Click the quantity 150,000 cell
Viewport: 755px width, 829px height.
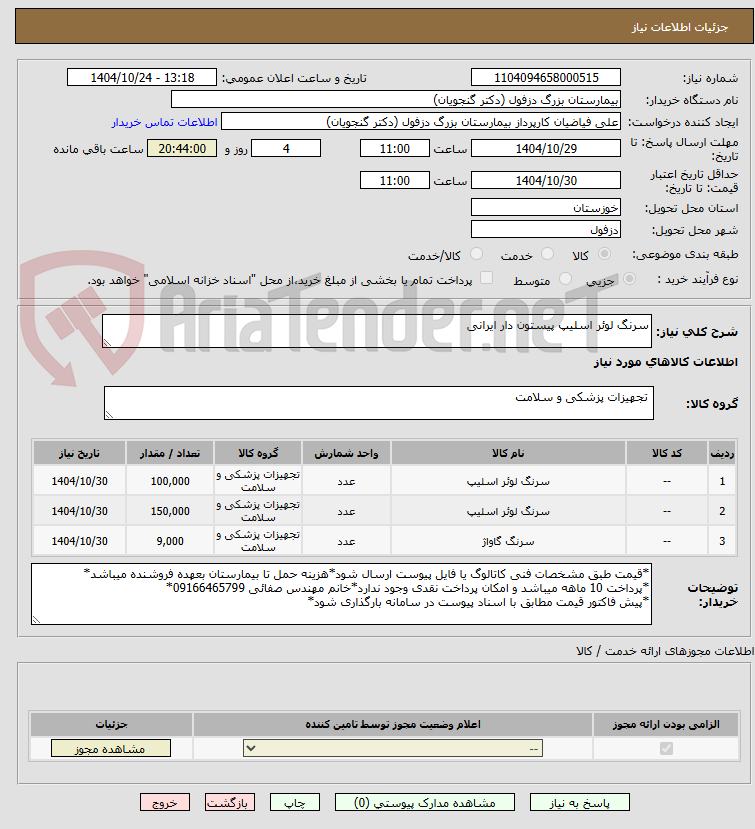tap(170, 511)
